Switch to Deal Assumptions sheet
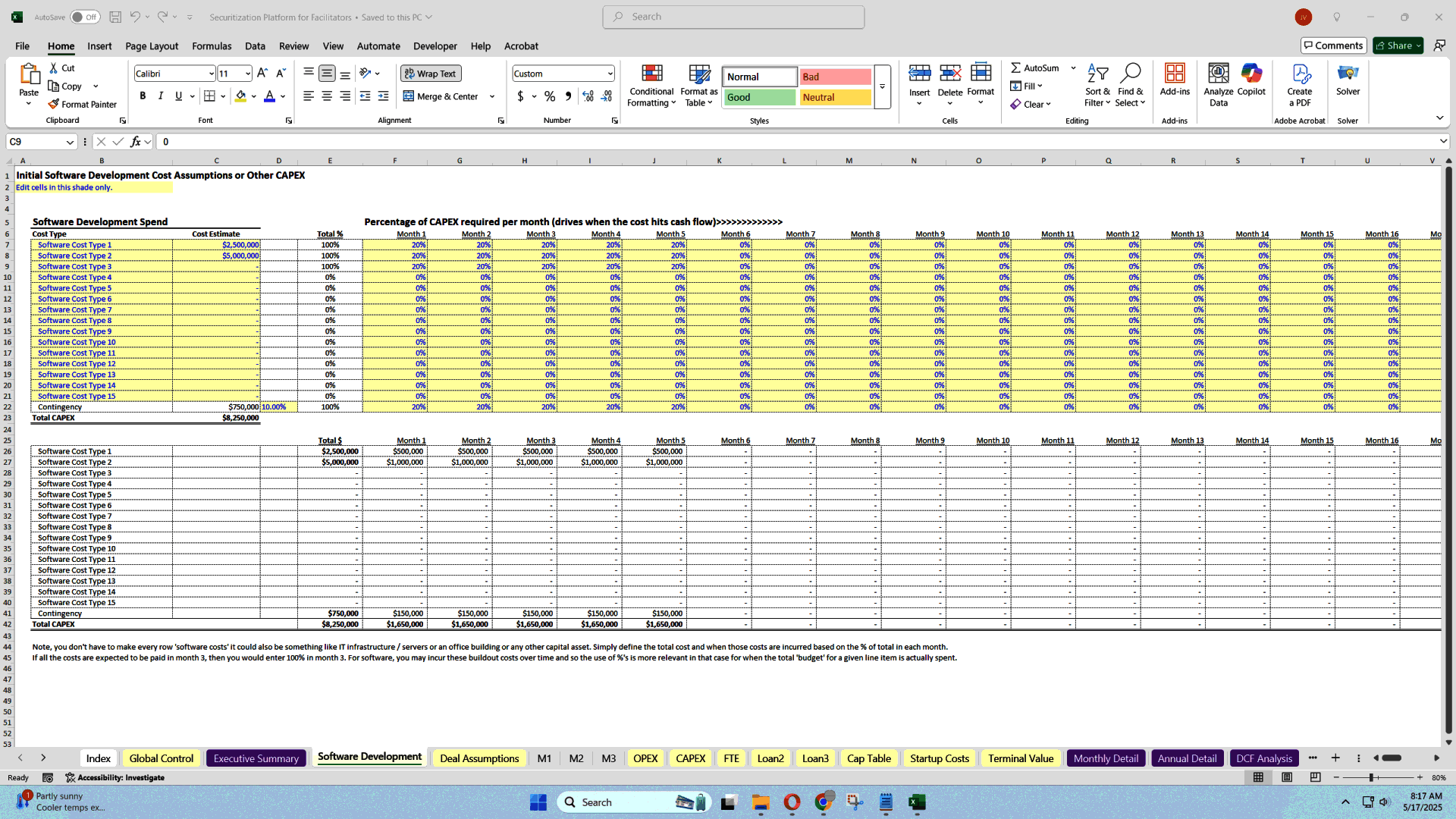The image size is (1456, 819). coord(479,758)
